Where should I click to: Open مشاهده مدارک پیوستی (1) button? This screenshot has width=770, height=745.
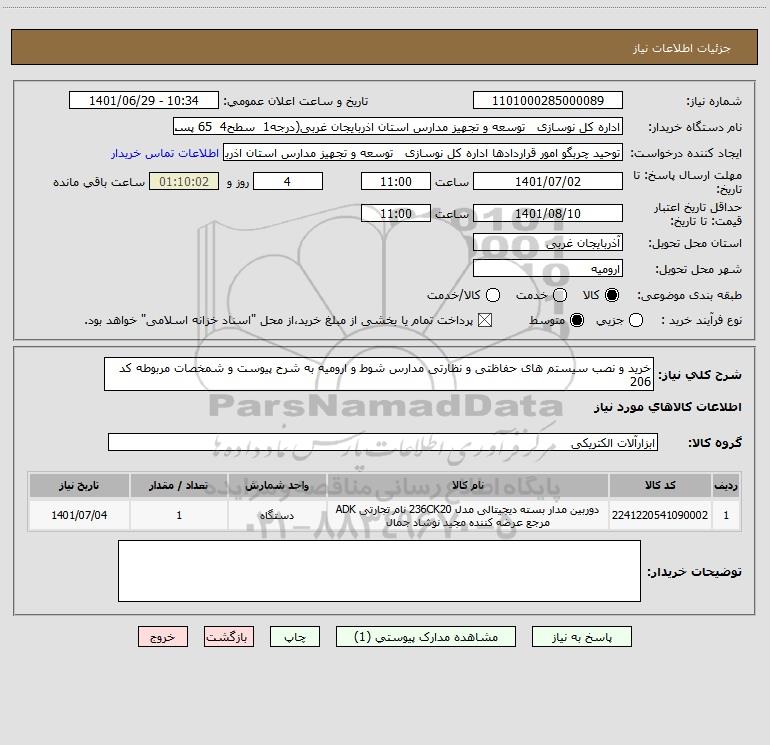coord(426,637)
